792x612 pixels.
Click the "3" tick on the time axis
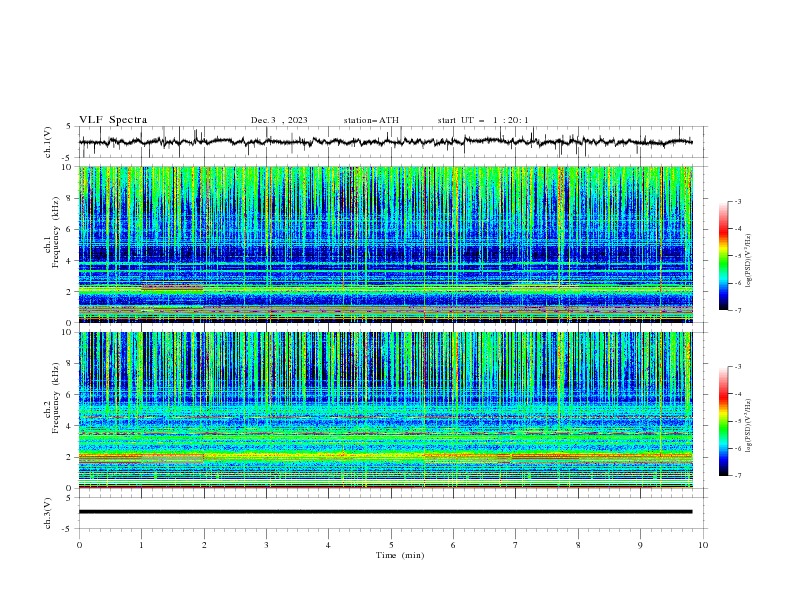tap(266, 545)
